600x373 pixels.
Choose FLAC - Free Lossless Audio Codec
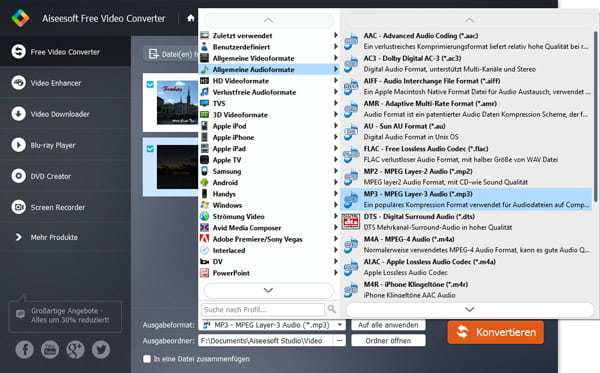tap(466, 154)
